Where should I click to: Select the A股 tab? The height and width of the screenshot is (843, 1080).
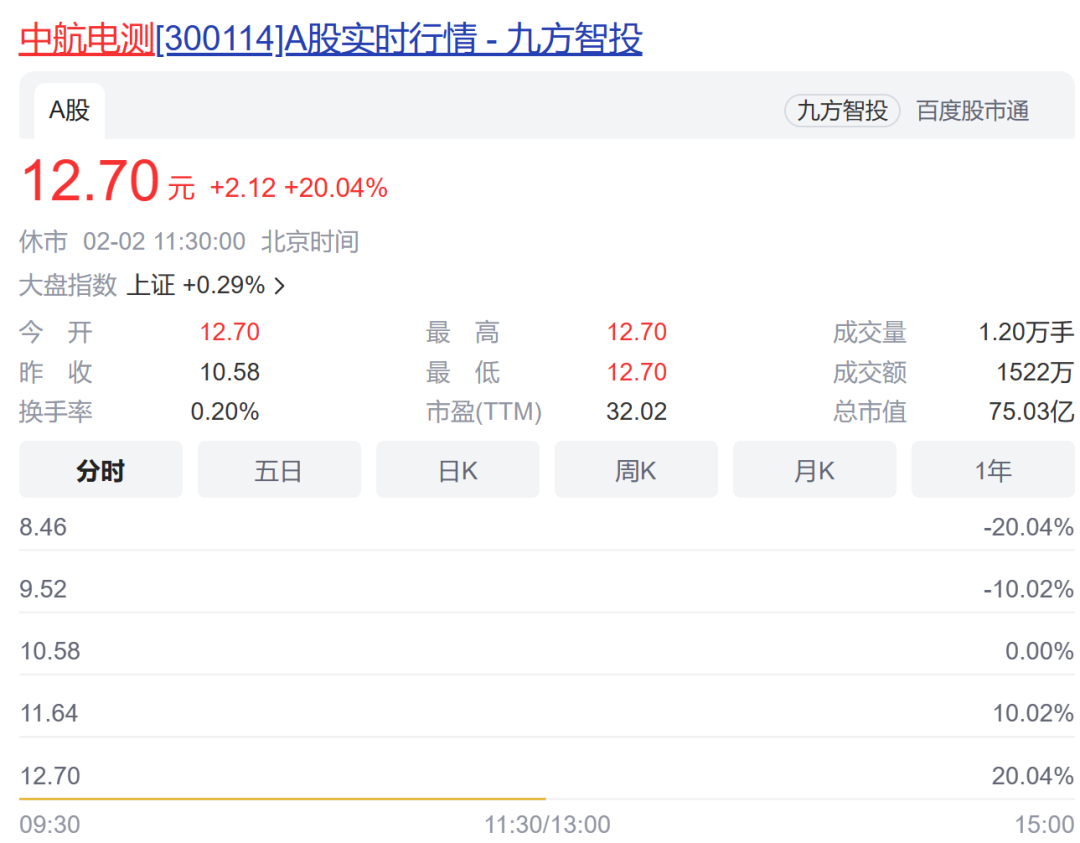tap(69, 111)
